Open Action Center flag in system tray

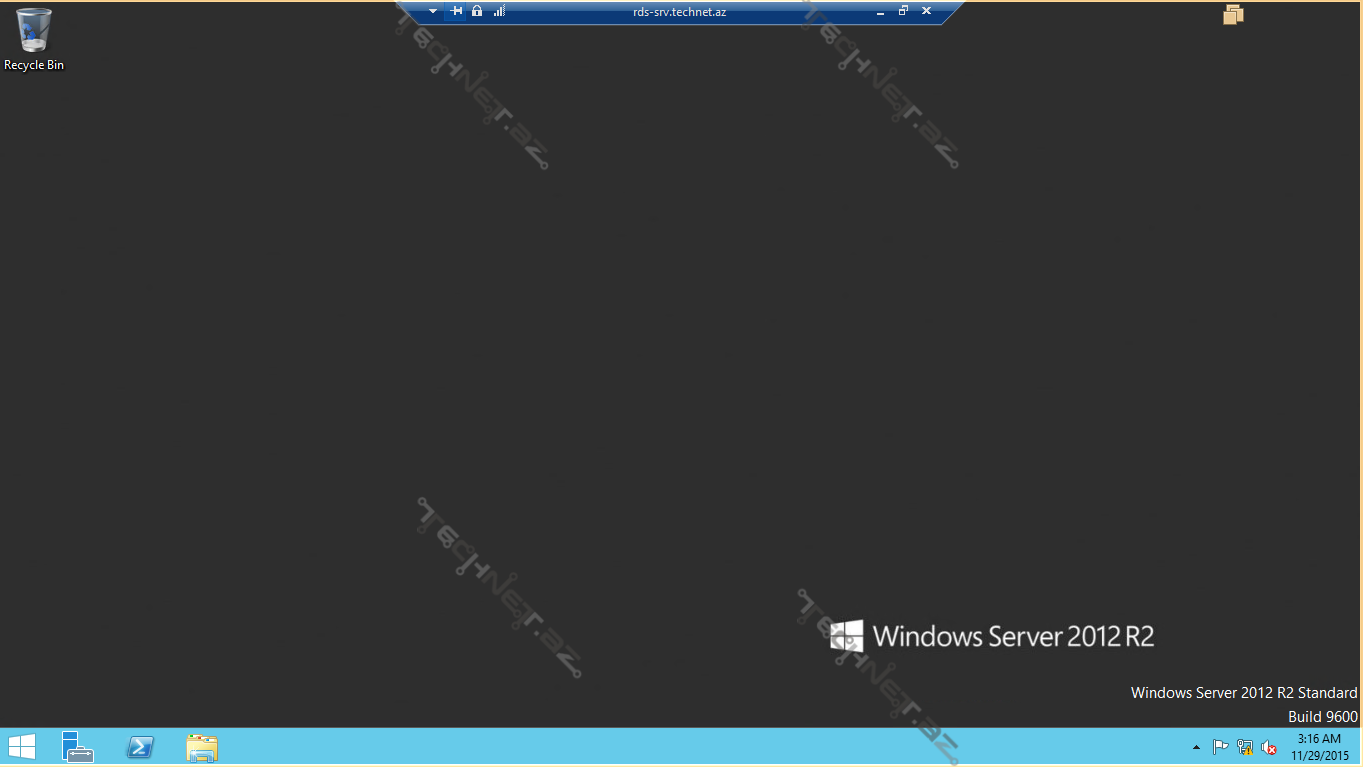point(1220,747)
